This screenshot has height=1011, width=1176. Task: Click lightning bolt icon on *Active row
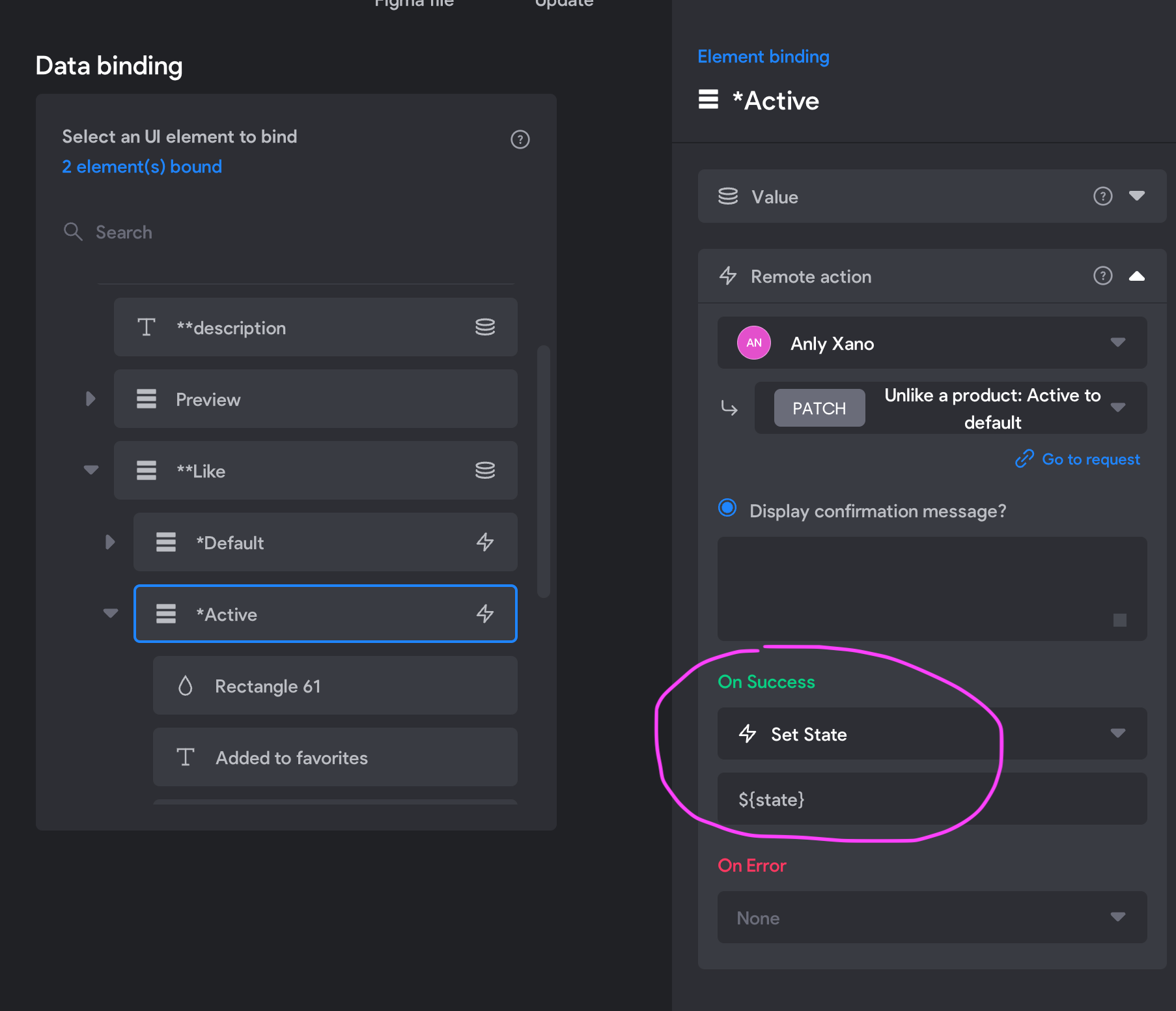click(485, 614)
